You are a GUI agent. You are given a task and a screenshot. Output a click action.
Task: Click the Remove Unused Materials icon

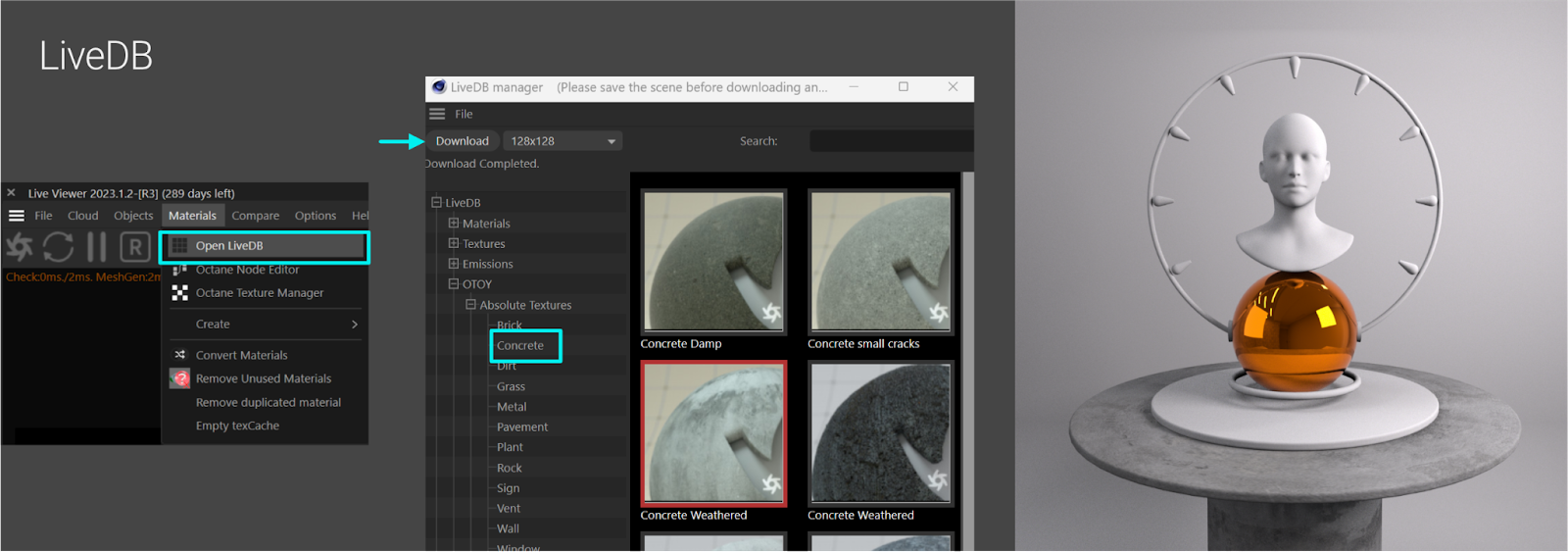[x=179, y=378]
